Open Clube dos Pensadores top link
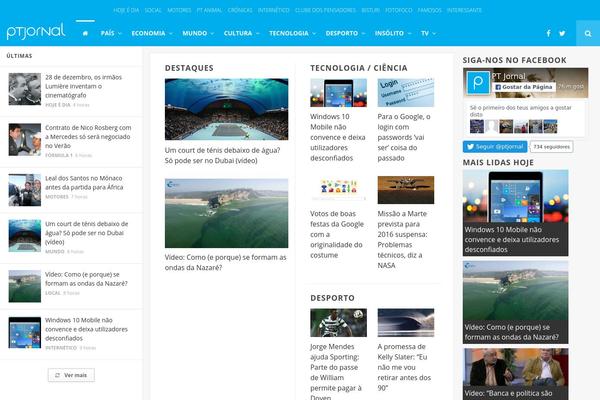The height and width of the screenshot is (400, 600). coord(325,10)
